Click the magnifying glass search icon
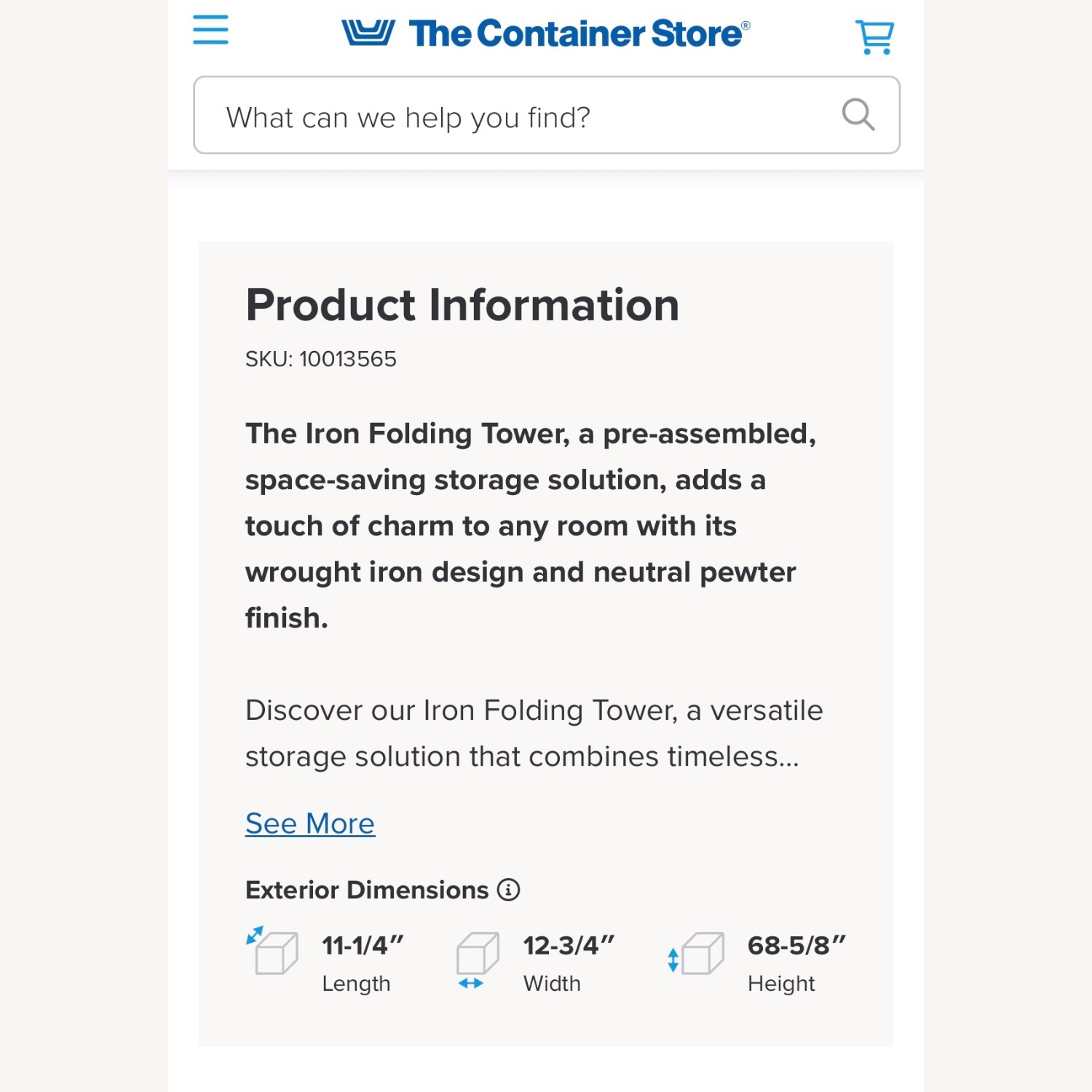Viewport: 1092px width, 1092px height. click(859, 115)
